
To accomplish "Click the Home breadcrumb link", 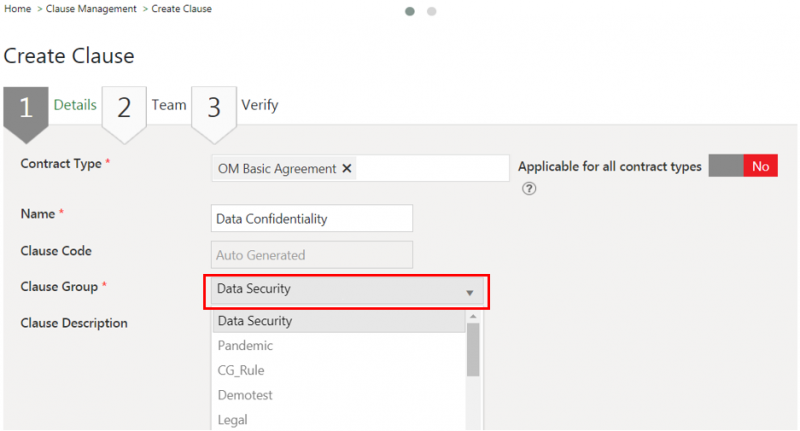I will point(17,9).
